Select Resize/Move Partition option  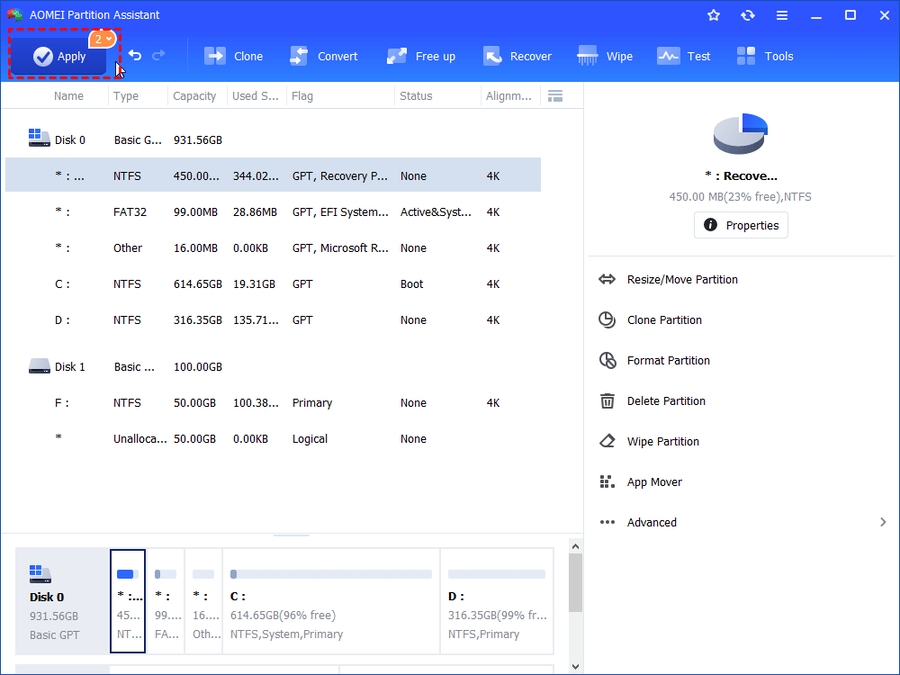coord(681,280)
